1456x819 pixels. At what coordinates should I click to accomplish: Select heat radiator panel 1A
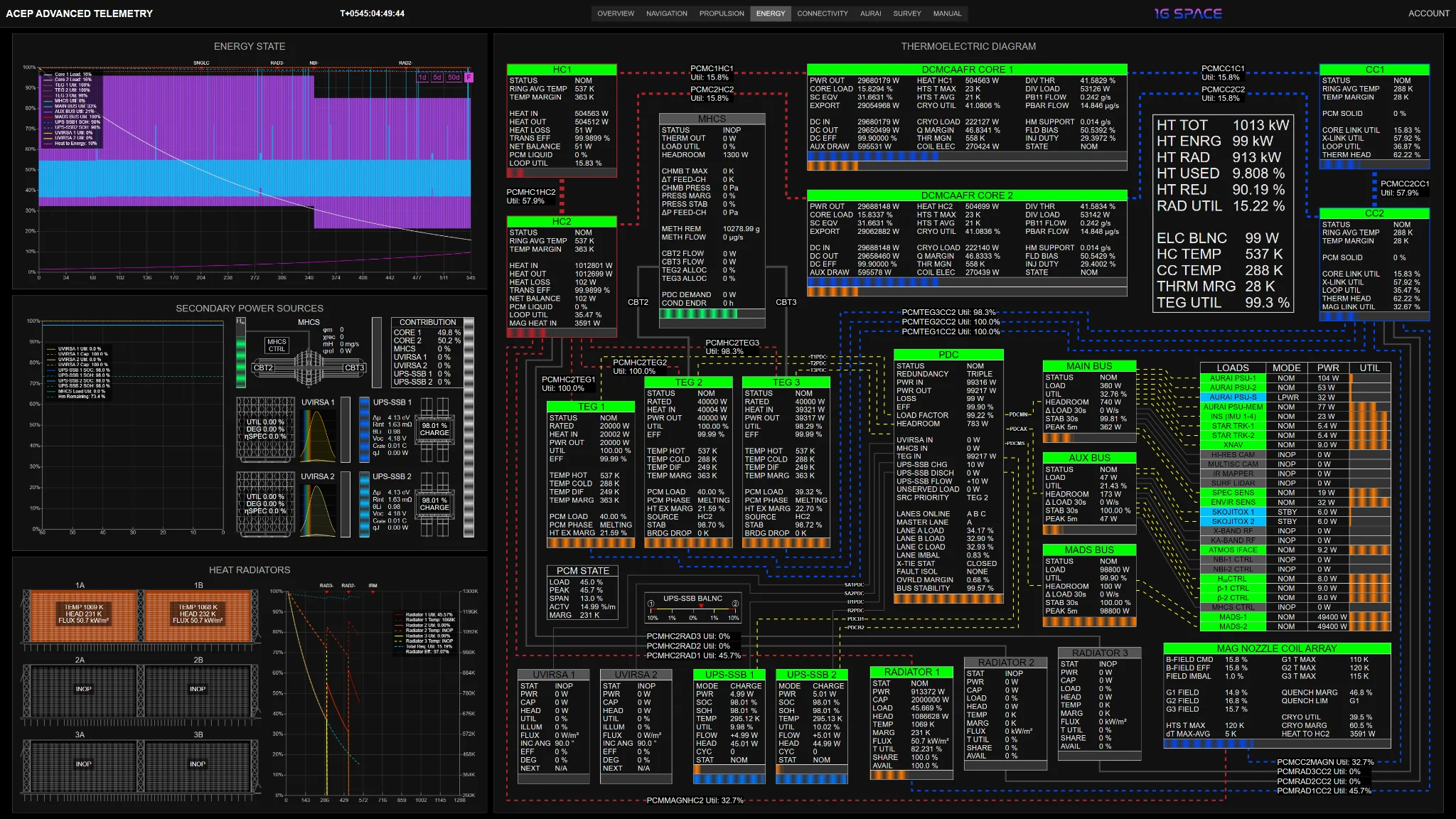[80, 616]
